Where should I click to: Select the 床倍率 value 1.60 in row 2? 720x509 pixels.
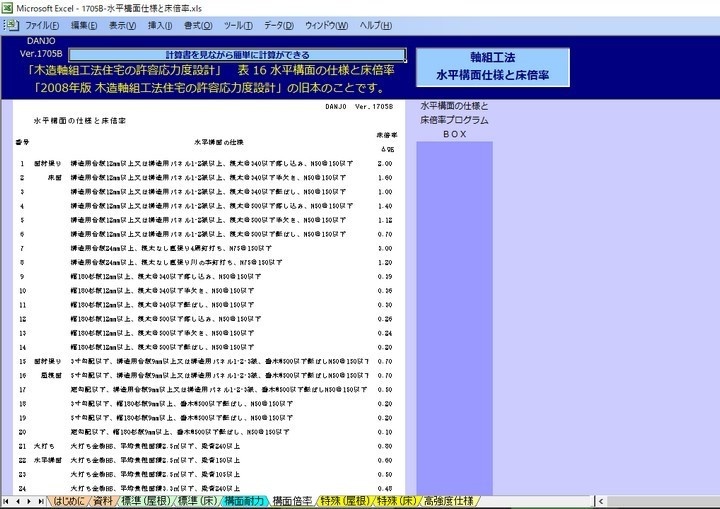[x=385, y=178]
